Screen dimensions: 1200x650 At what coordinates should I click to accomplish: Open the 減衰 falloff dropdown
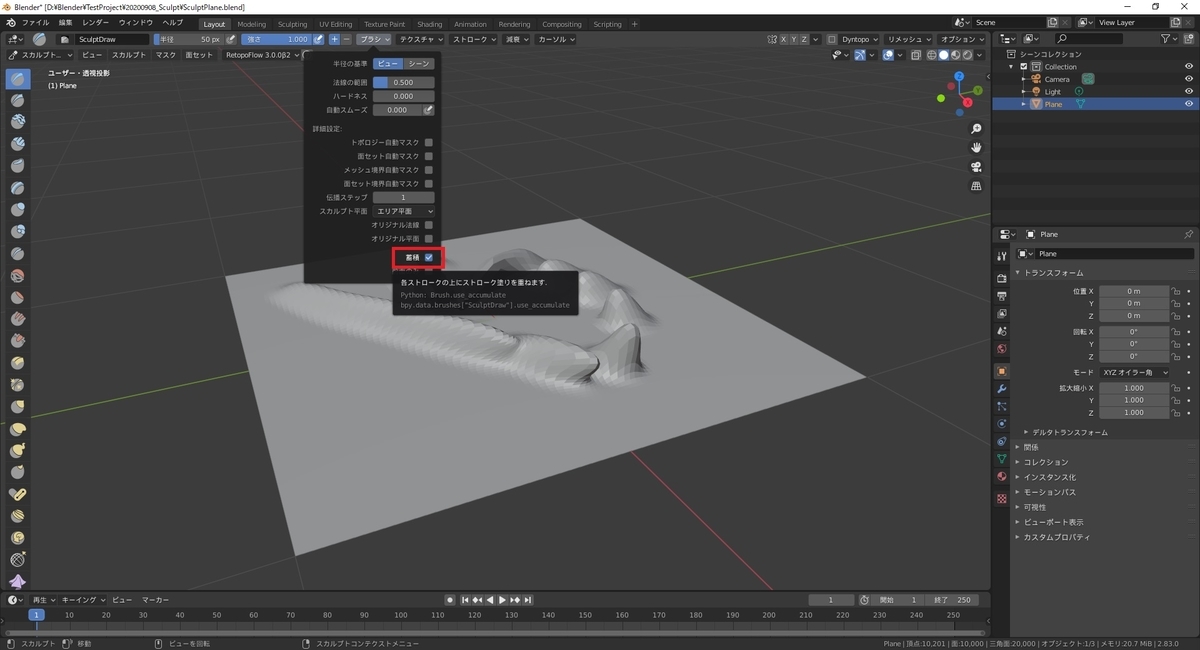pos(517,39)
